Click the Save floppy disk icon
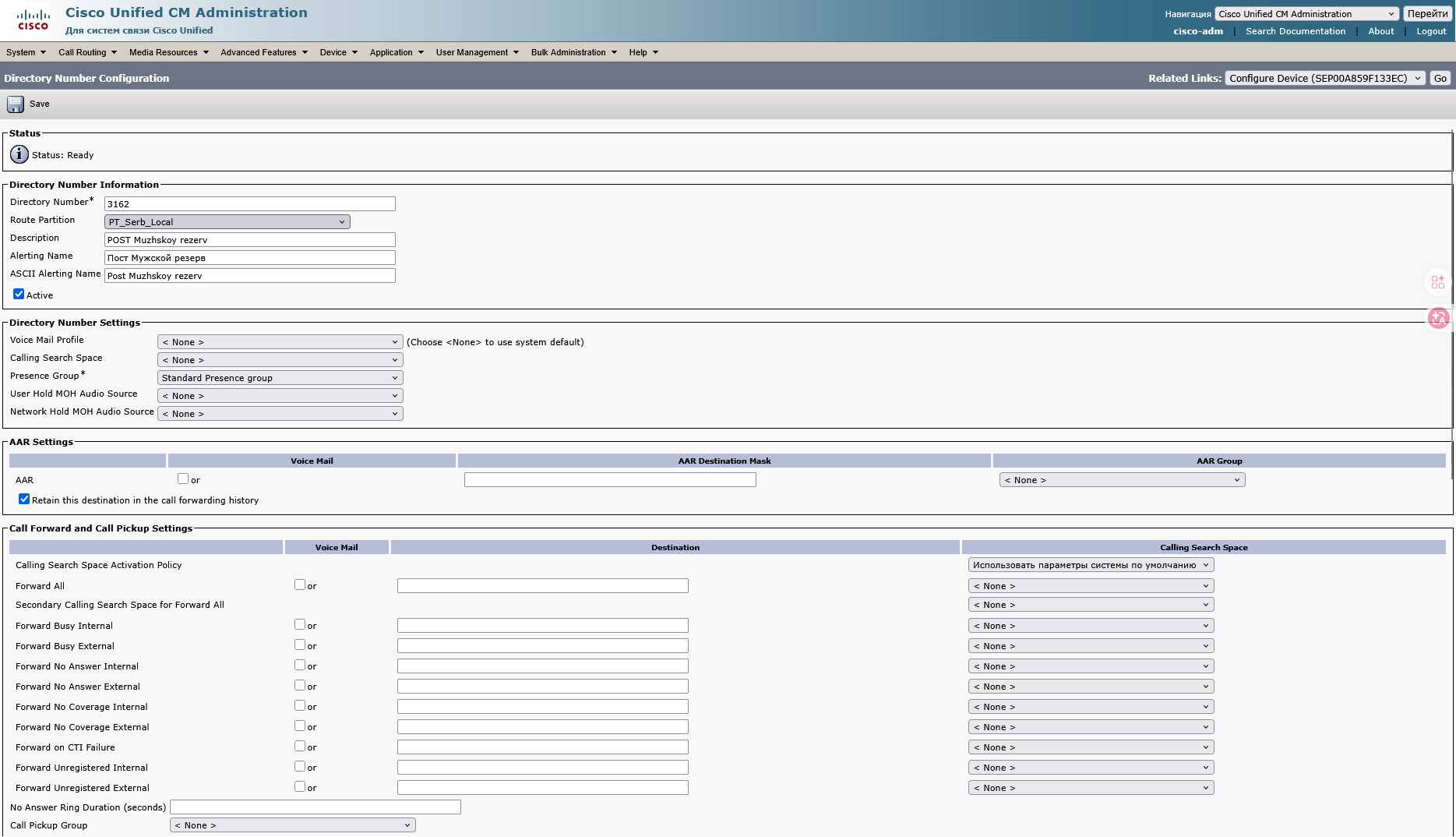 click(16, 104)
